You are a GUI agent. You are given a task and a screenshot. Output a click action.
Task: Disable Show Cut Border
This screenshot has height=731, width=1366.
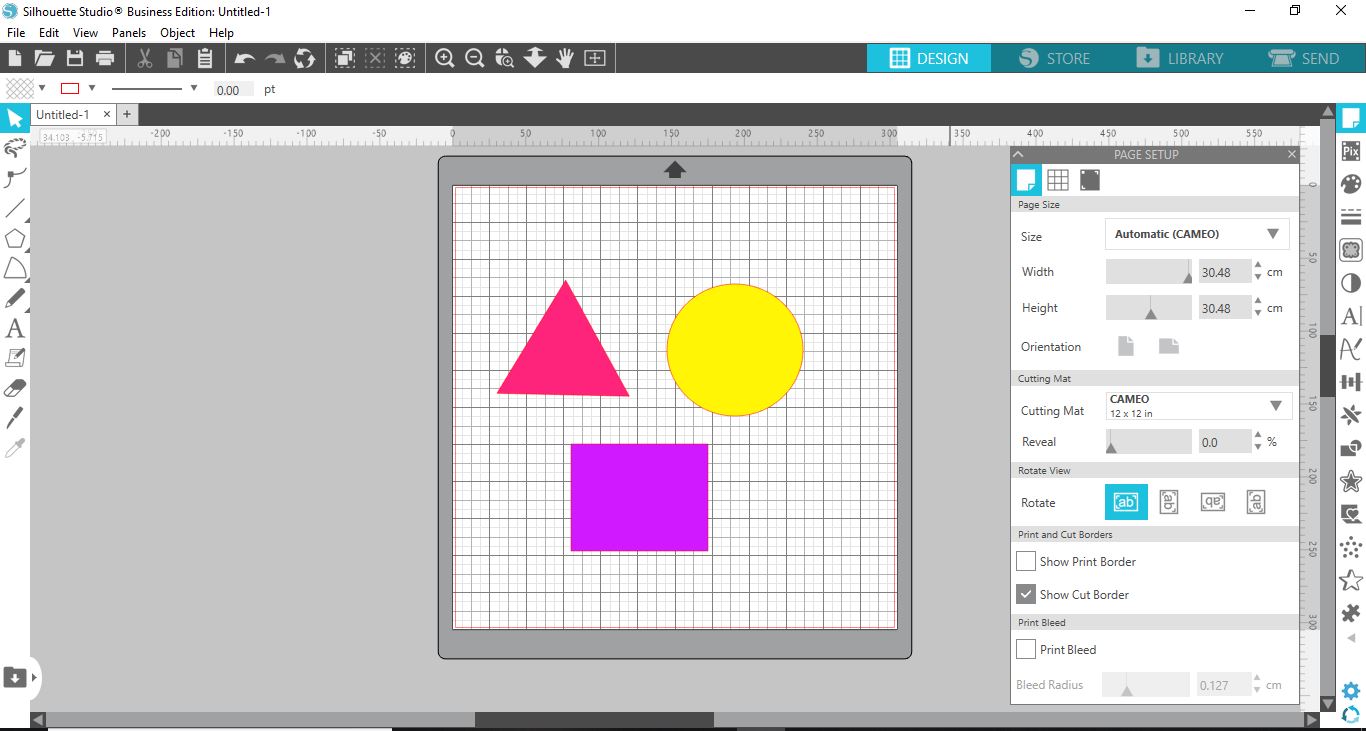pyautogui.click(x=1025, y=594)
